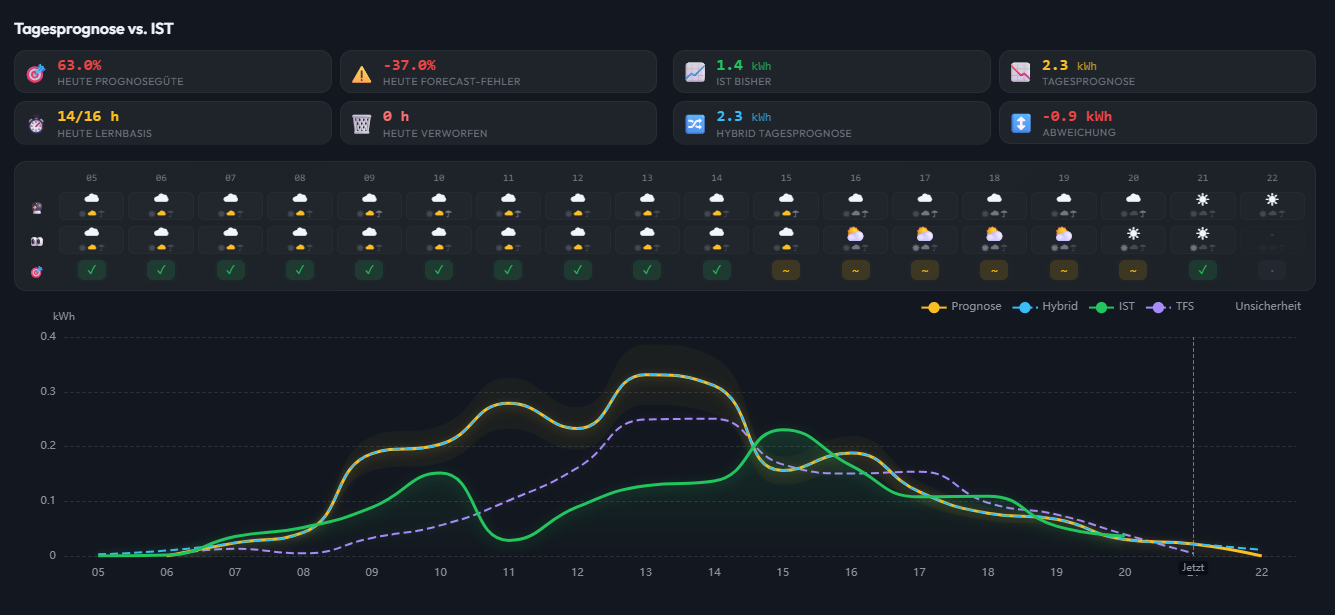Click the forecast sun icon at hour 21
1335x615 pixels.
click(1203, 200)
